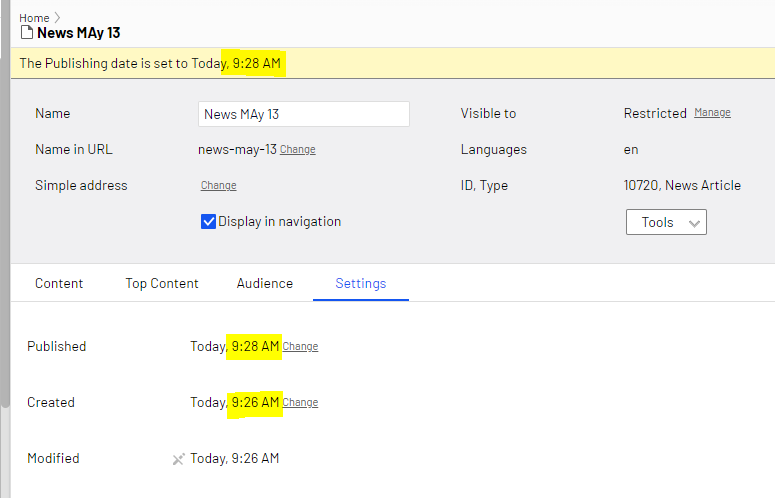Change the Simple address
This screenshot has width=775, height=498.
point(218,185)
